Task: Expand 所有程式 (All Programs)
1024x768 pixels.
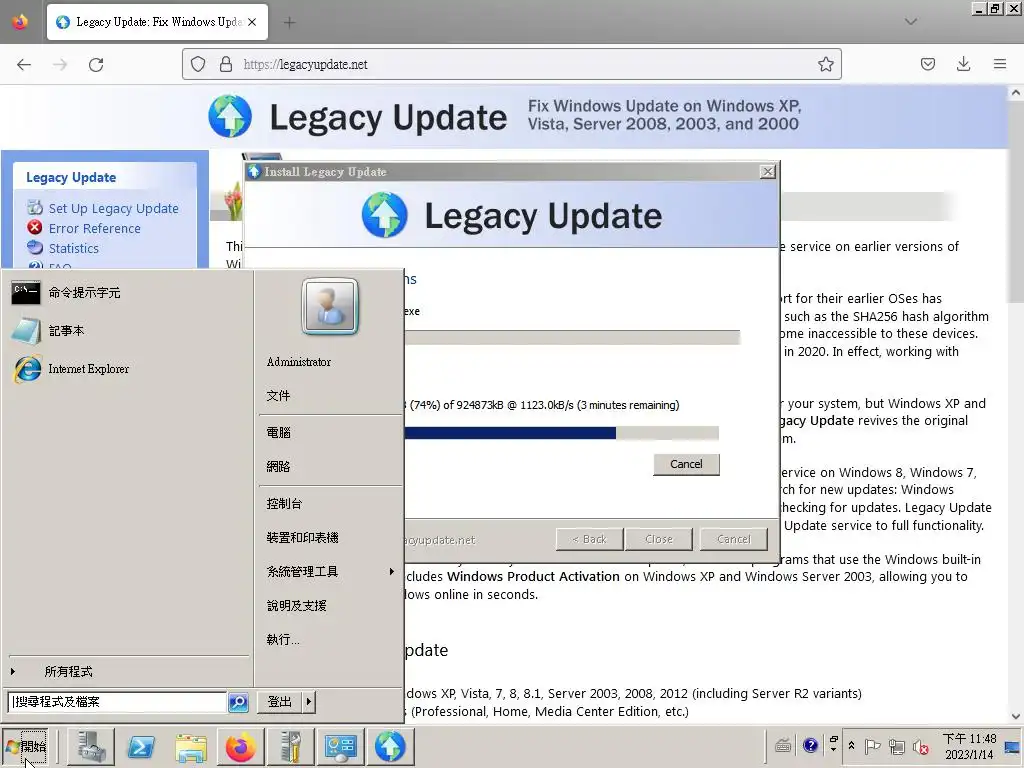Action: (x=129, y=671)
